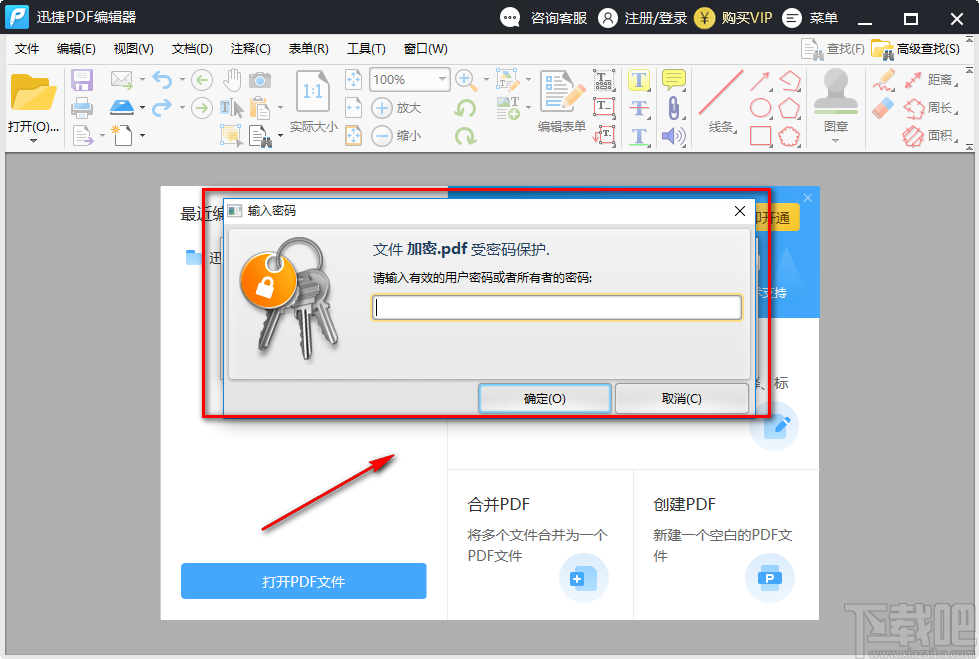979x659 pixels.
Task: Select the cloud shape tool
Action: 789,136
